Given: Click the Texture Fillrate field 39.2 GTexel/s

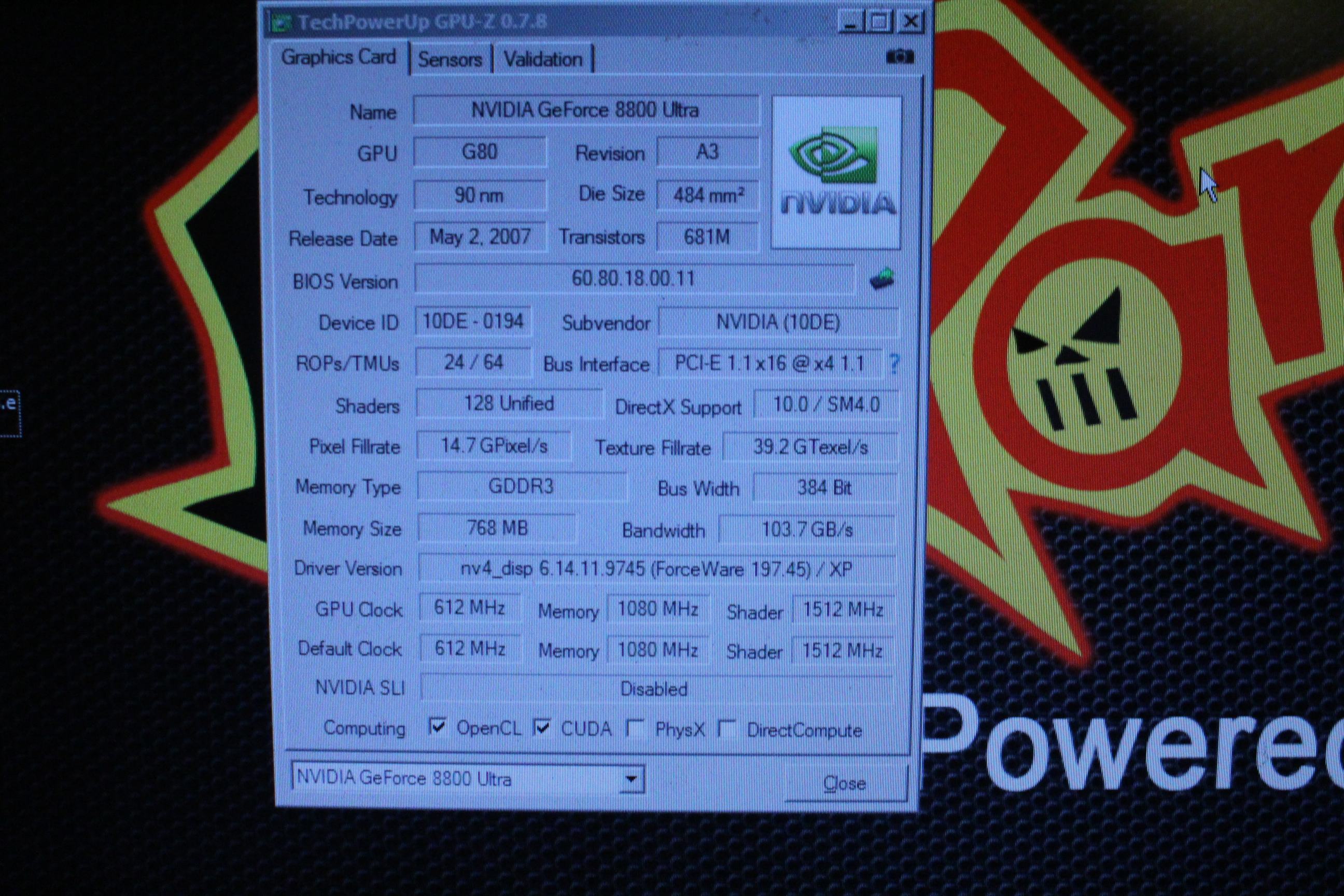Looking at the screenshot, I should (810, 447).
